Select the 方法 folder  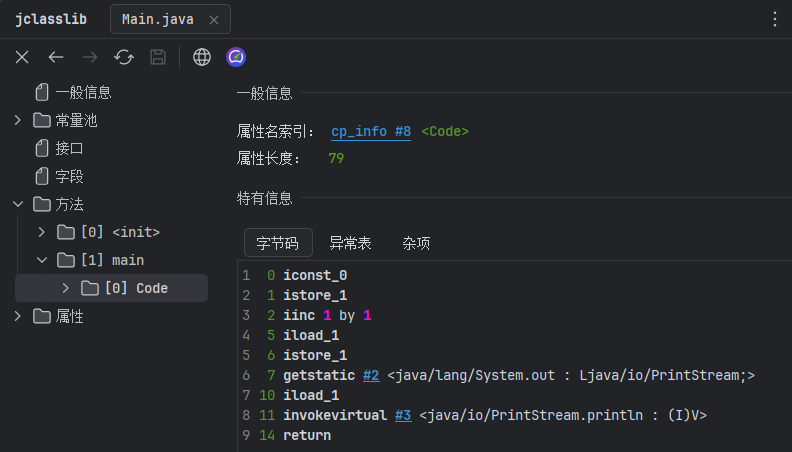[59, 204]
